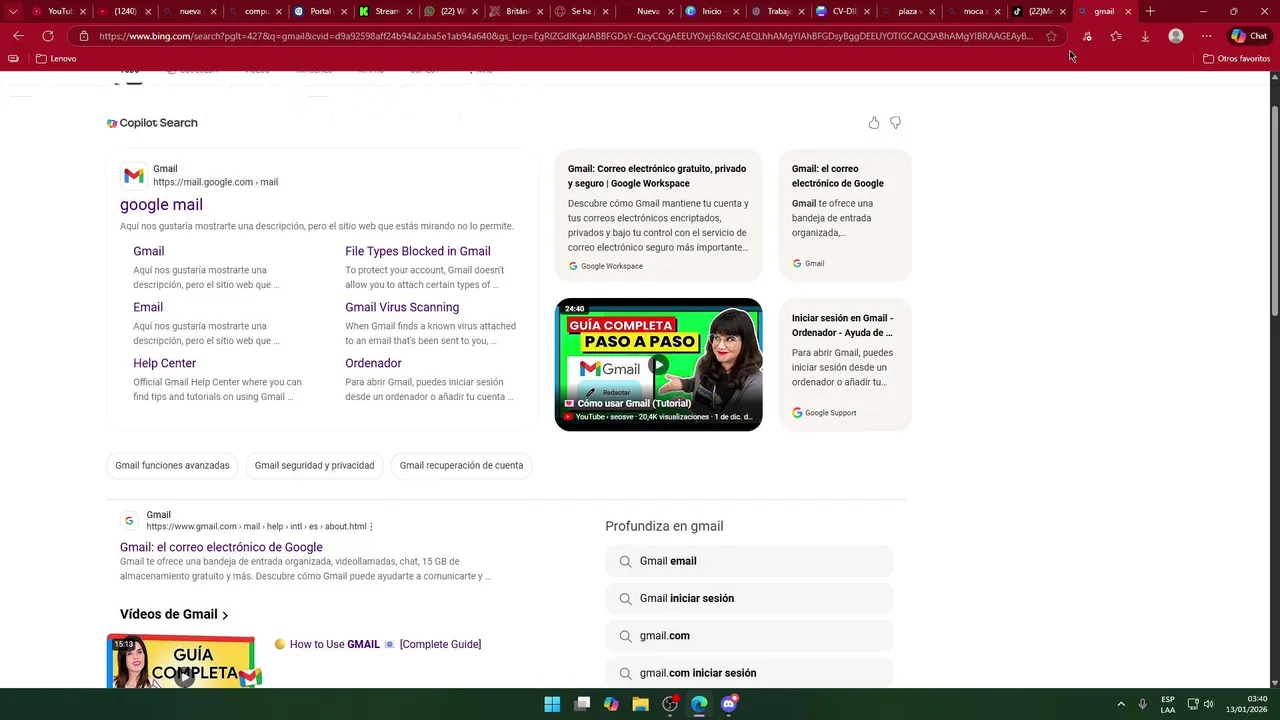1280x720 pixels.
Task: Dislike the Copilot Search answer
Action: pyautogui.click(x=895, y=123)
